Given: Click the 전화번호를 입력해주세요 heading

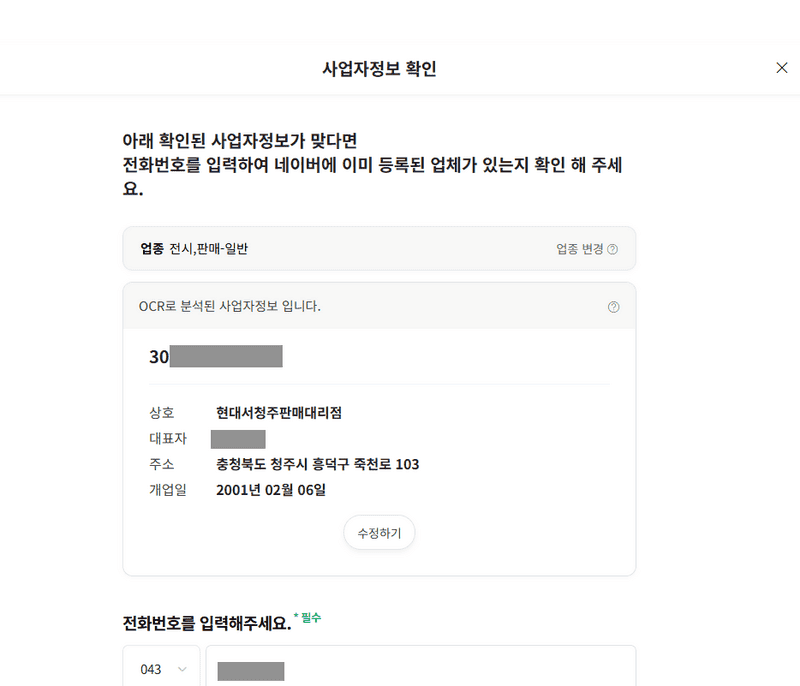Looking at the screenshot, I should tap(205, 623).
